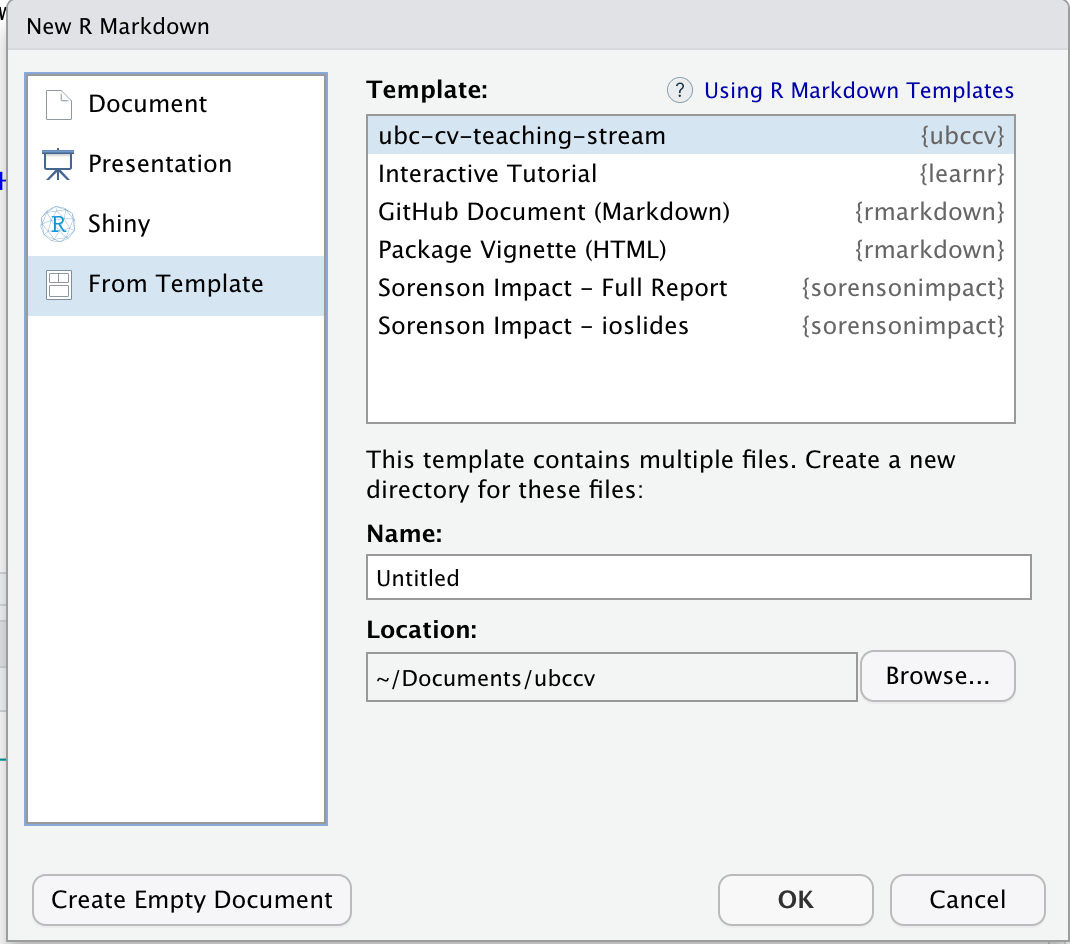This screenshot has height=944, width=1070.
Task: Select the Document category label
Action: 147,104
